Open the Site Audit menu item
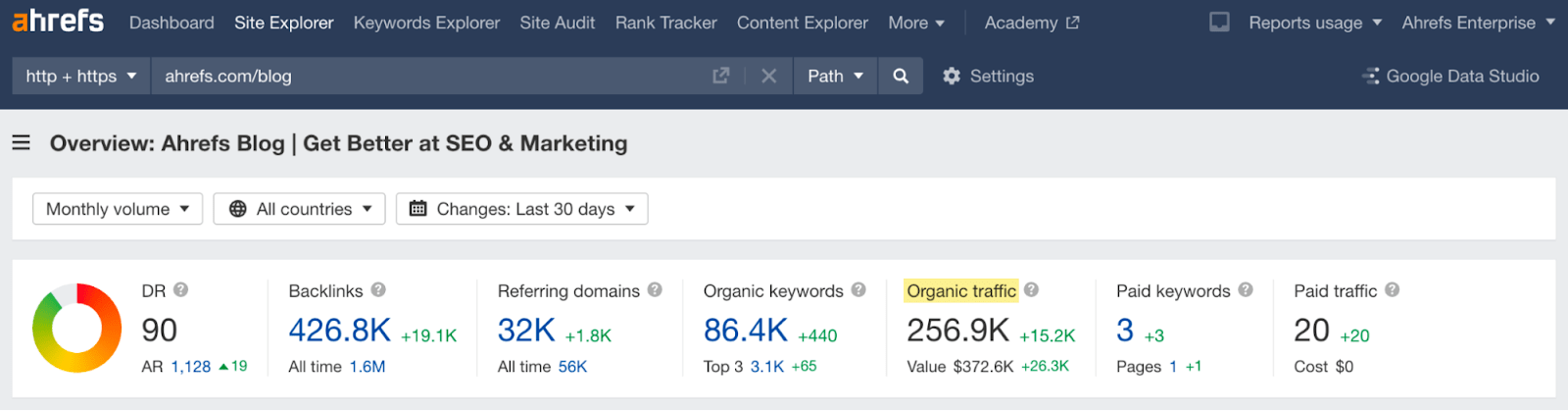 pos(557,23)
